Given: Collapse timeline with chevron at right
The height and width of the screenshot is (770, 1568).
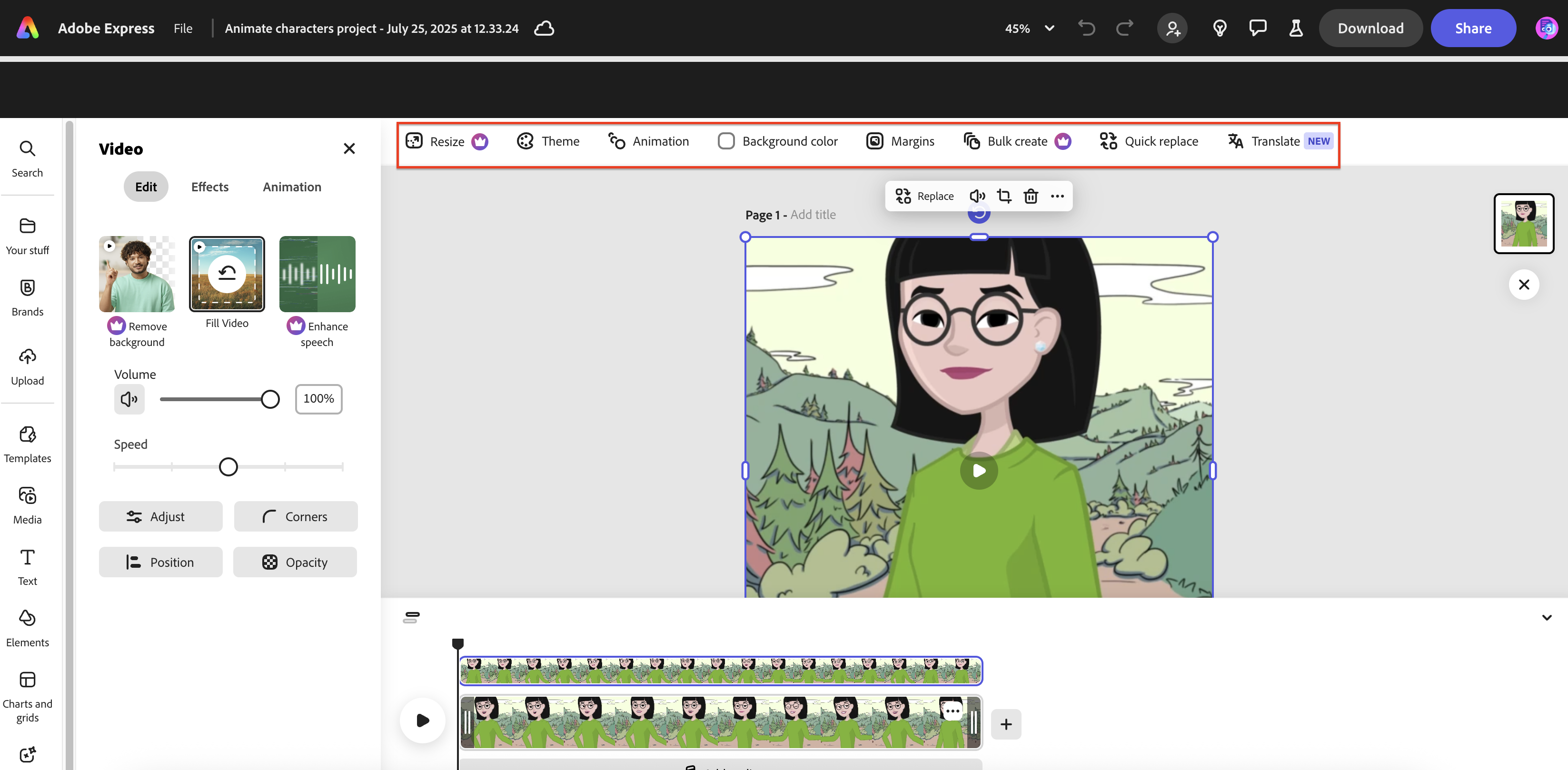Looking at the screenshot, I should [x=1547, y=617].
